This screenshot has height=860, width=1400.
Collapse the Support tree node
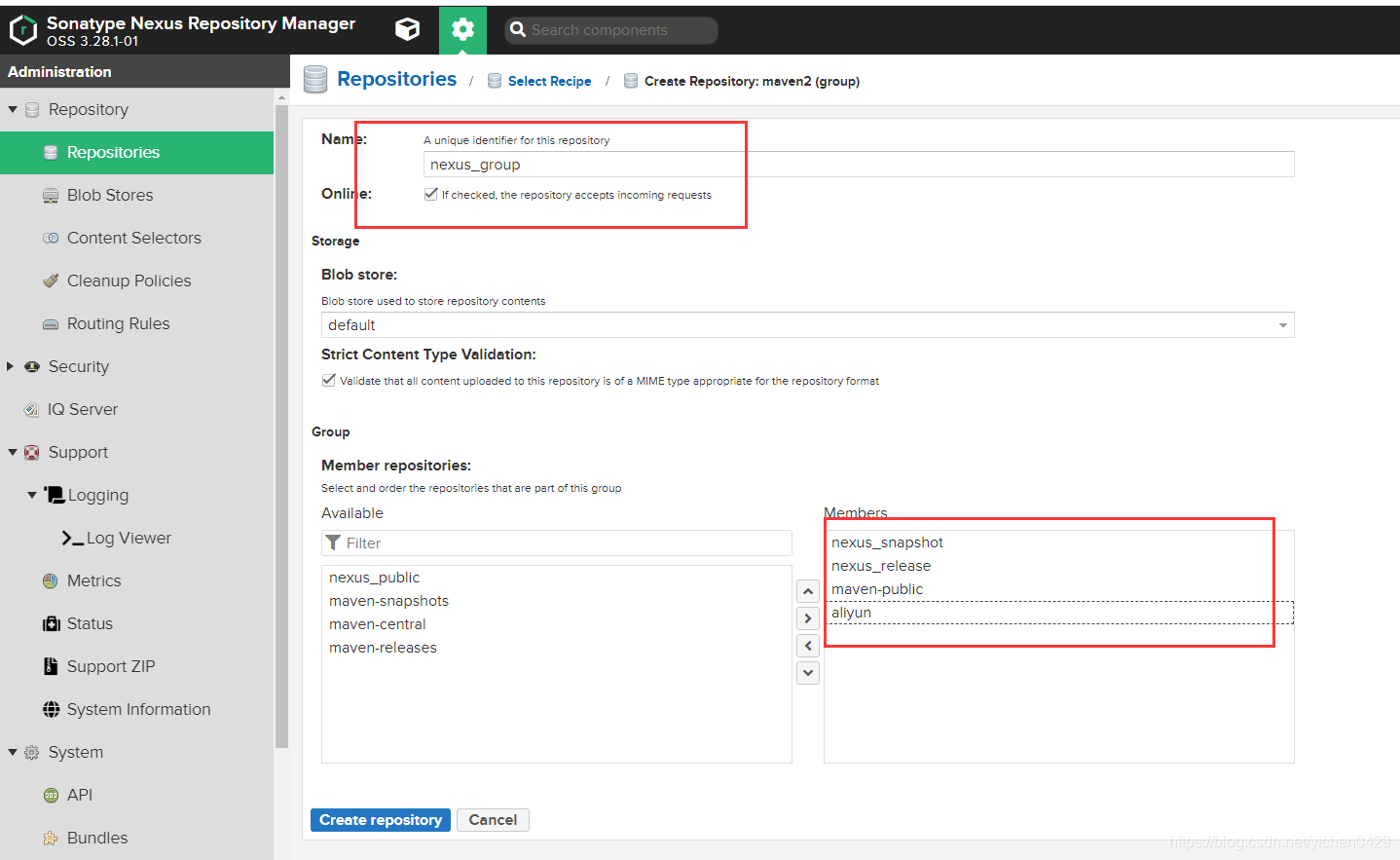click(13, 452)
